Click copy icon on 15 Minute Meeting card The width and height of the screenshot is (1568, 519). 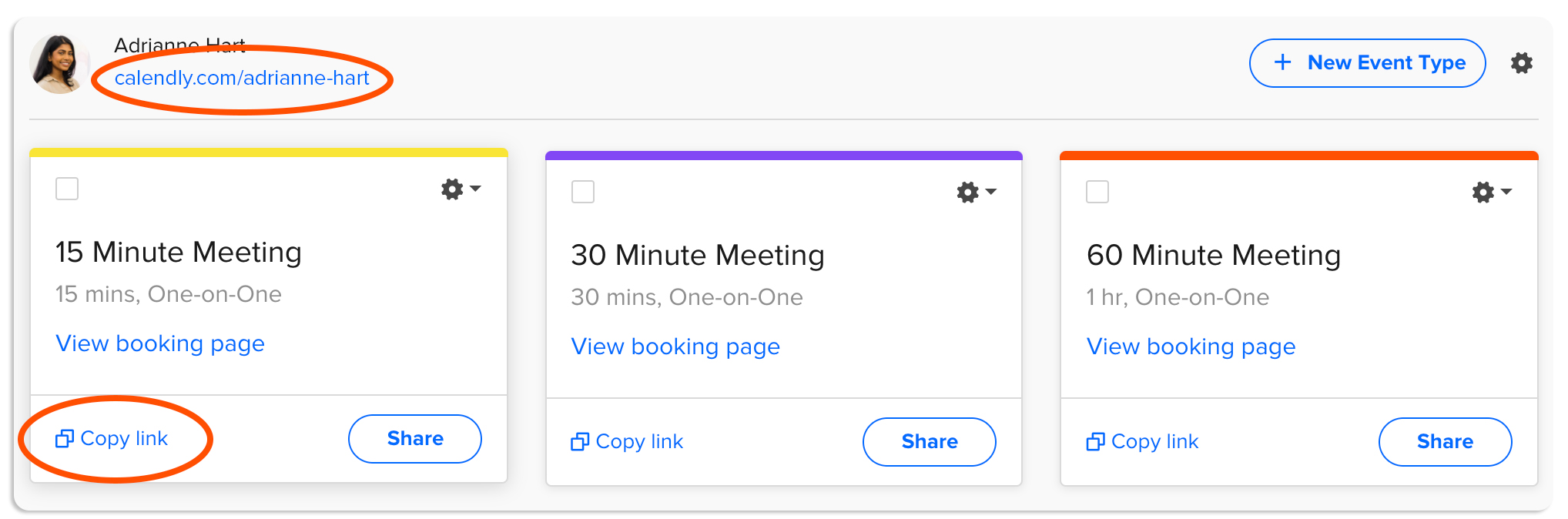[x=65, y=439]
